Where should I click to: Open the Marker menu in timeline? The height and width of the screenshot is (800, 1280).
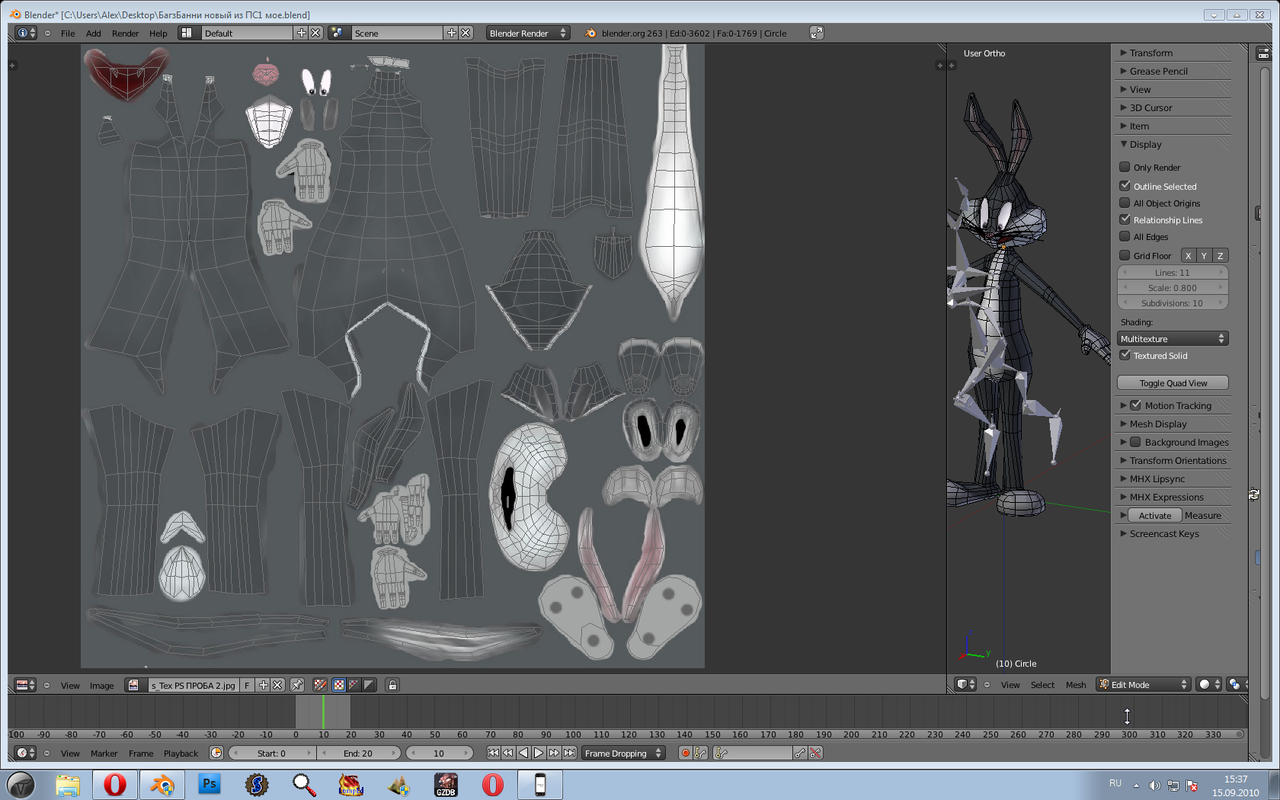[104, 753]
